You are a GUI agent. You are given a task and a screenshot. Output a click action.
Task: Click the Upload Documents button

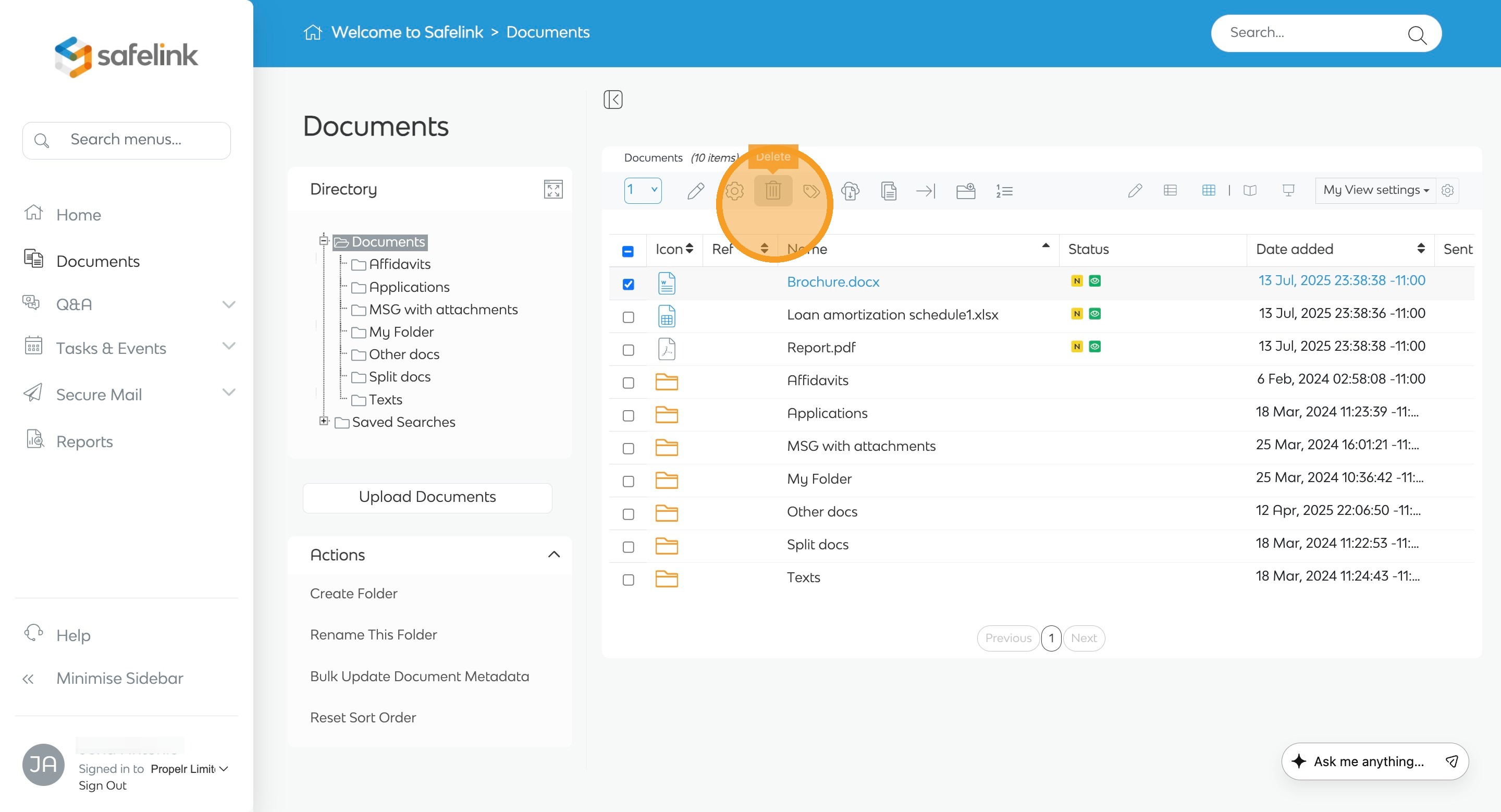427,497
